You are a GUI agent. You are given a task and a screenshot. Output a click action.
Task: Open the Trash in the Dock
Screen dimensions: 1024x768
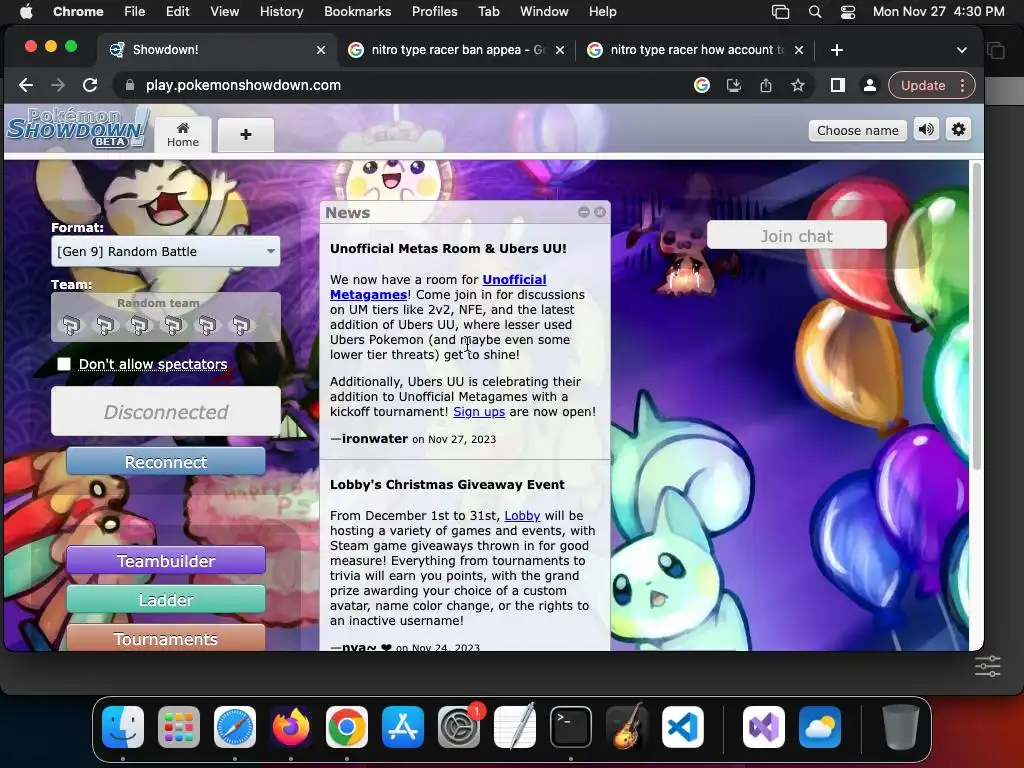pyautogui.click(x=901, y=727)
